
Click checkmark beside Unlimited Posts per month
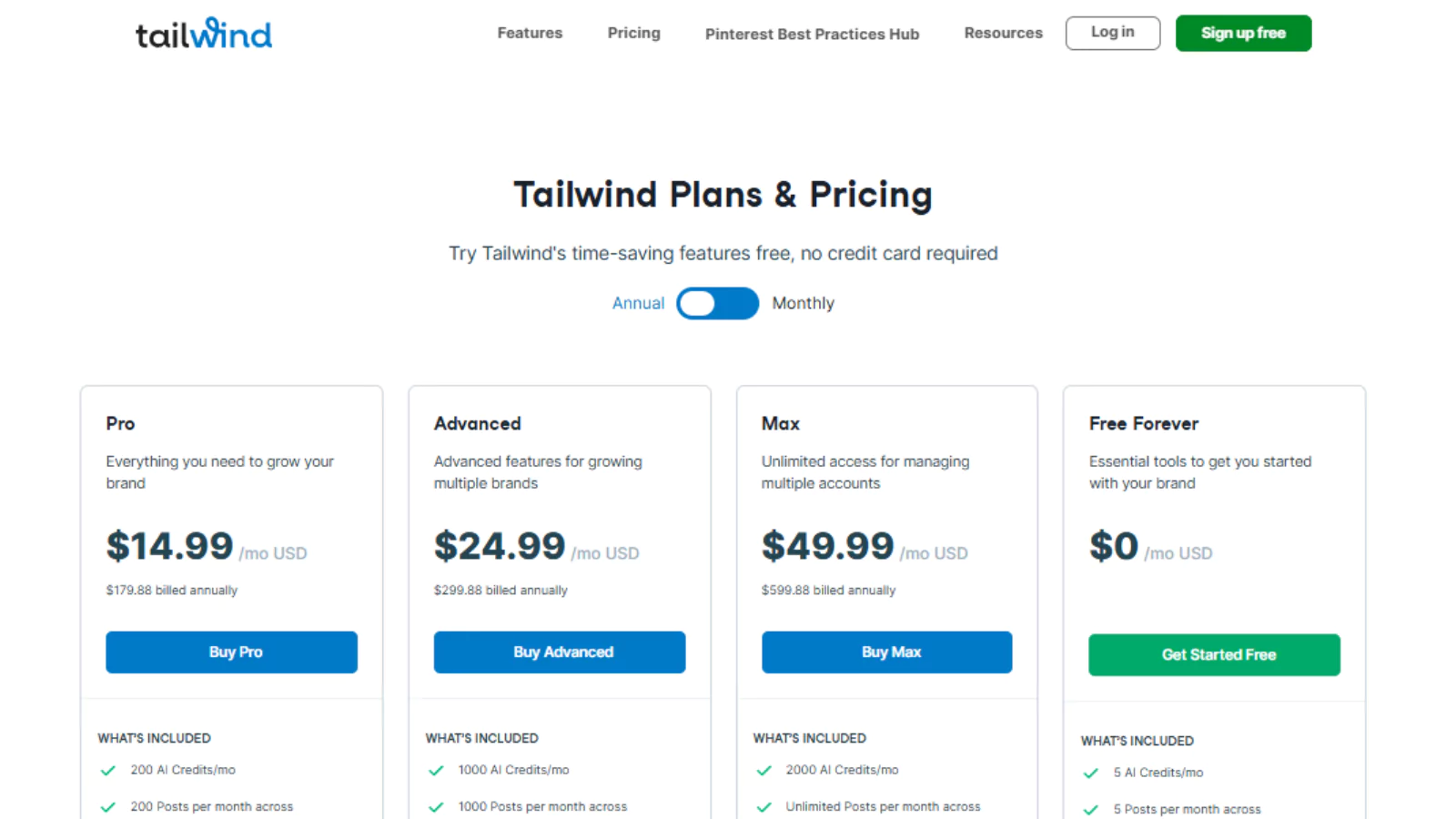click(x=763, y=807)
